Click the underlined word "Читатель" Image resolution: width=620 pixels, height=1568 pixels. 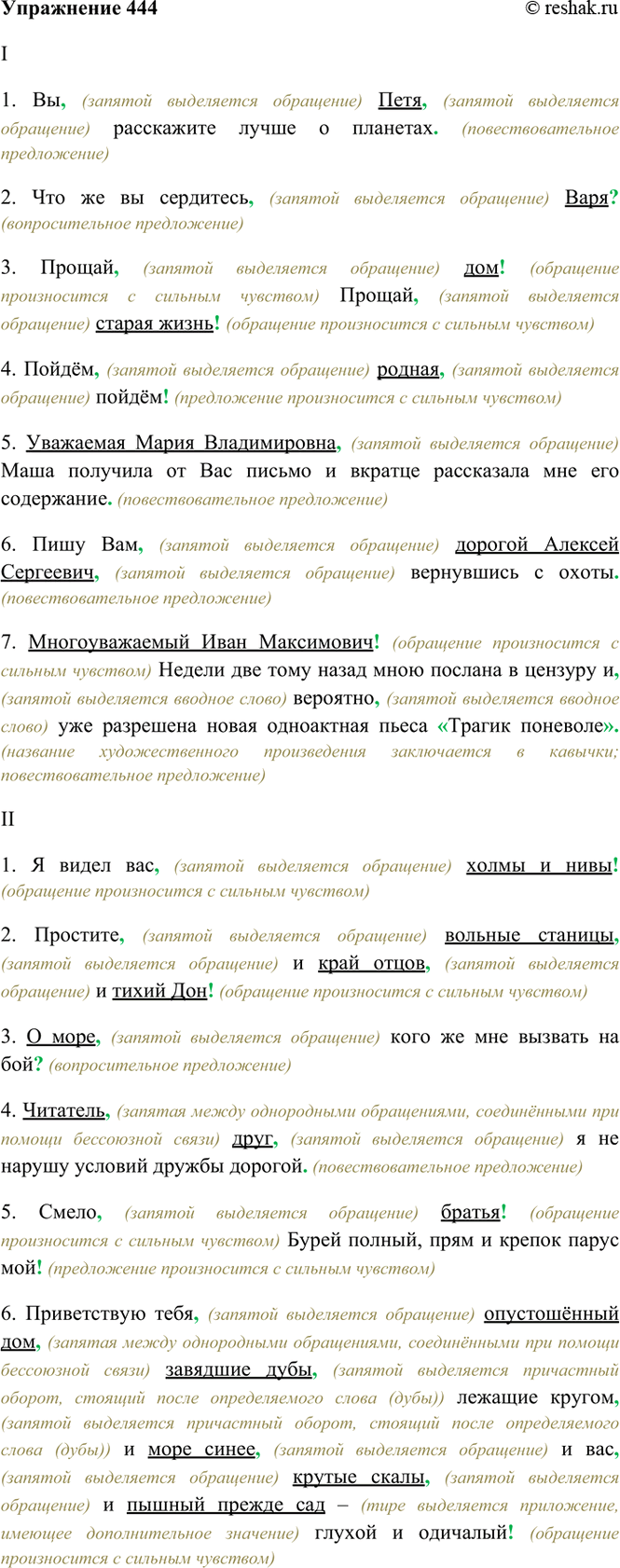click(64, 1110)
